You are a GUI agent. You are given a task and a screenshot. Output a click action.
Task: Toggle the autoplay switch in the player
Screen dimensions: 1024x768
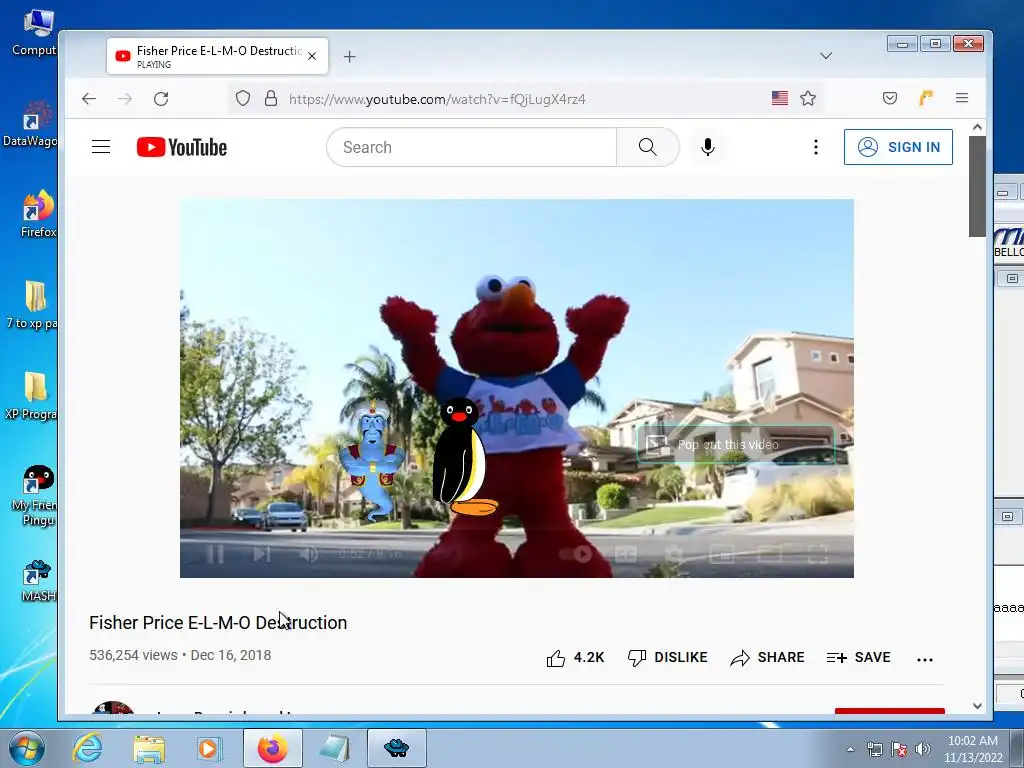pyautogui.click(x=576, y=554)
